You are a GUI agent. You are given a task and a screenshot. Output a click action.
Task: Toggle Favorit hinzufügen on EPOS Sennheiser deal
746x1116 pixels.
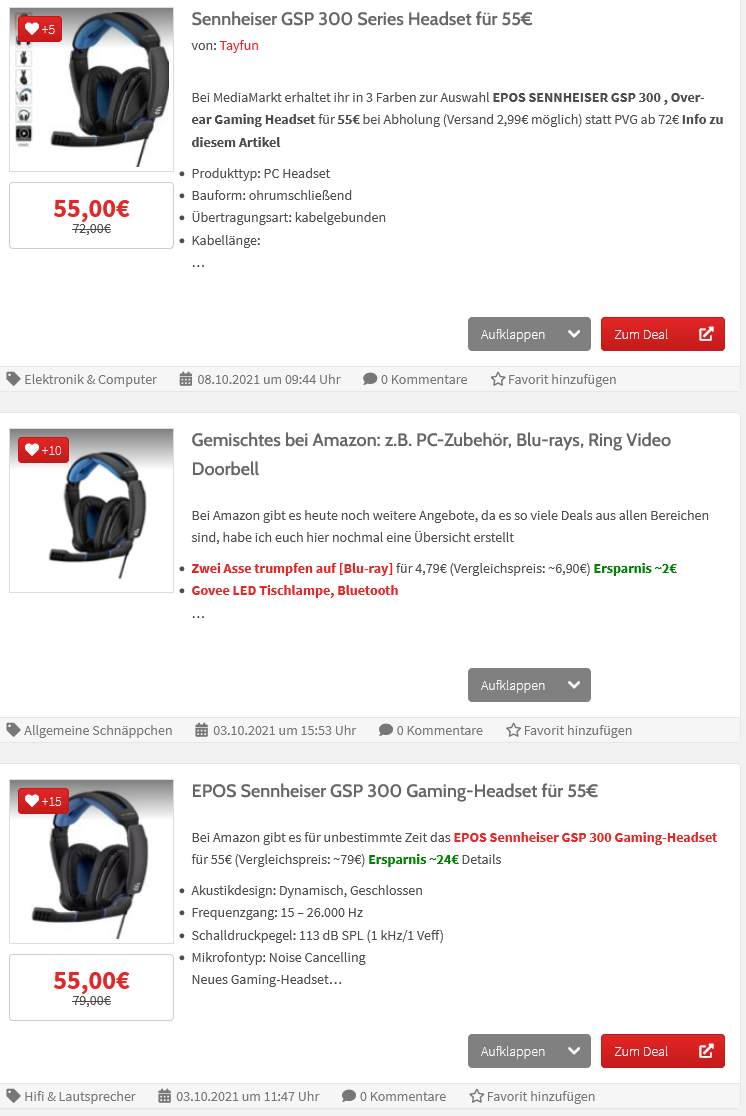[x=477, y=1097]
